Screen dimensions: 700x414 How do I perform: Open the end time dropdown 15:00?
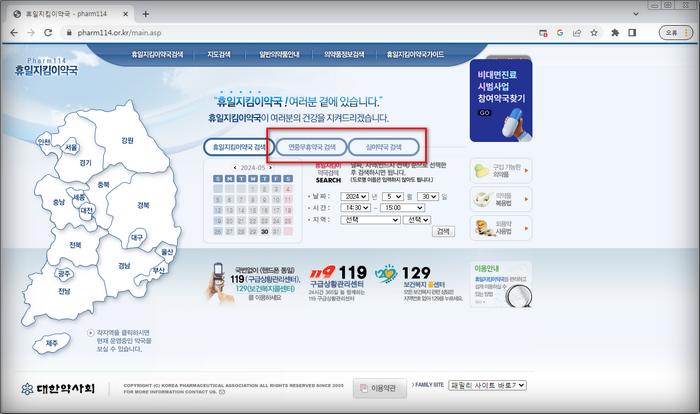click(402, 208)
